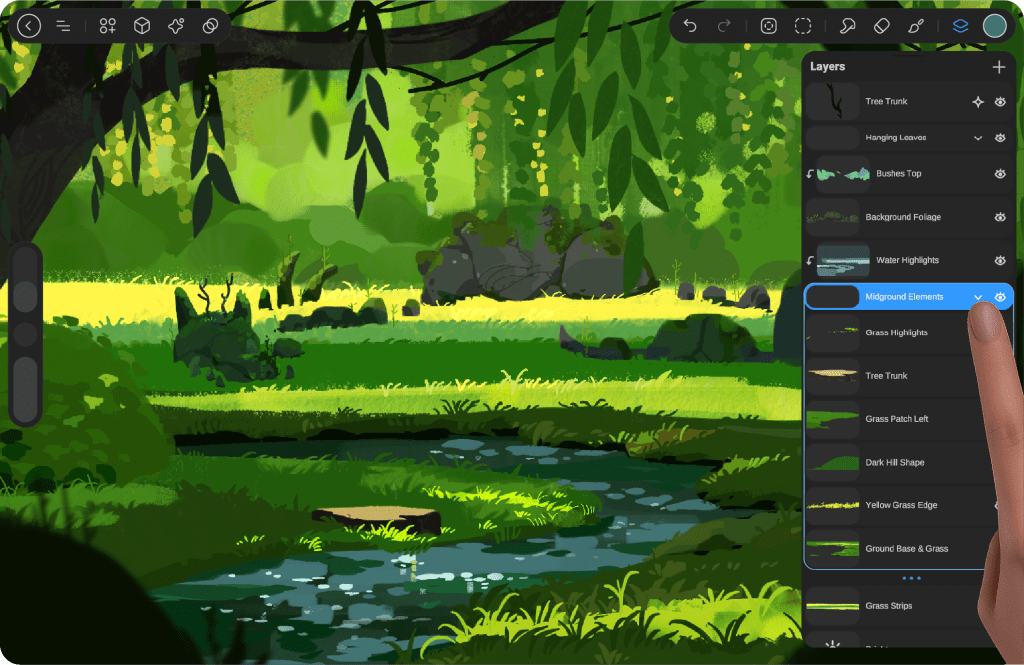Open the hamburger menu in top toolbar

(63, 26)
